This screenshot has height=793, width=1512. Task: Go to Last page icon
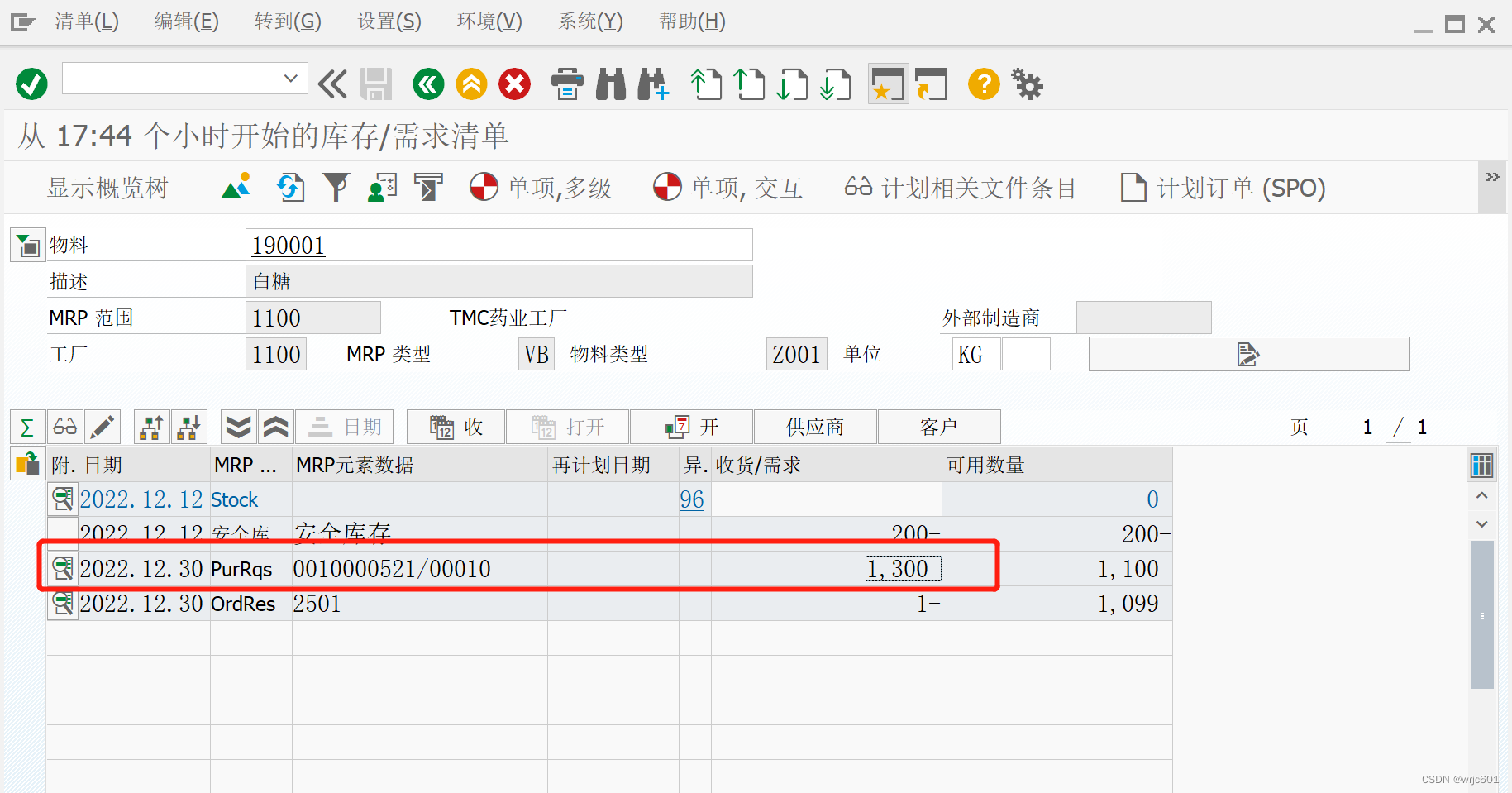[x=835, y=84]
